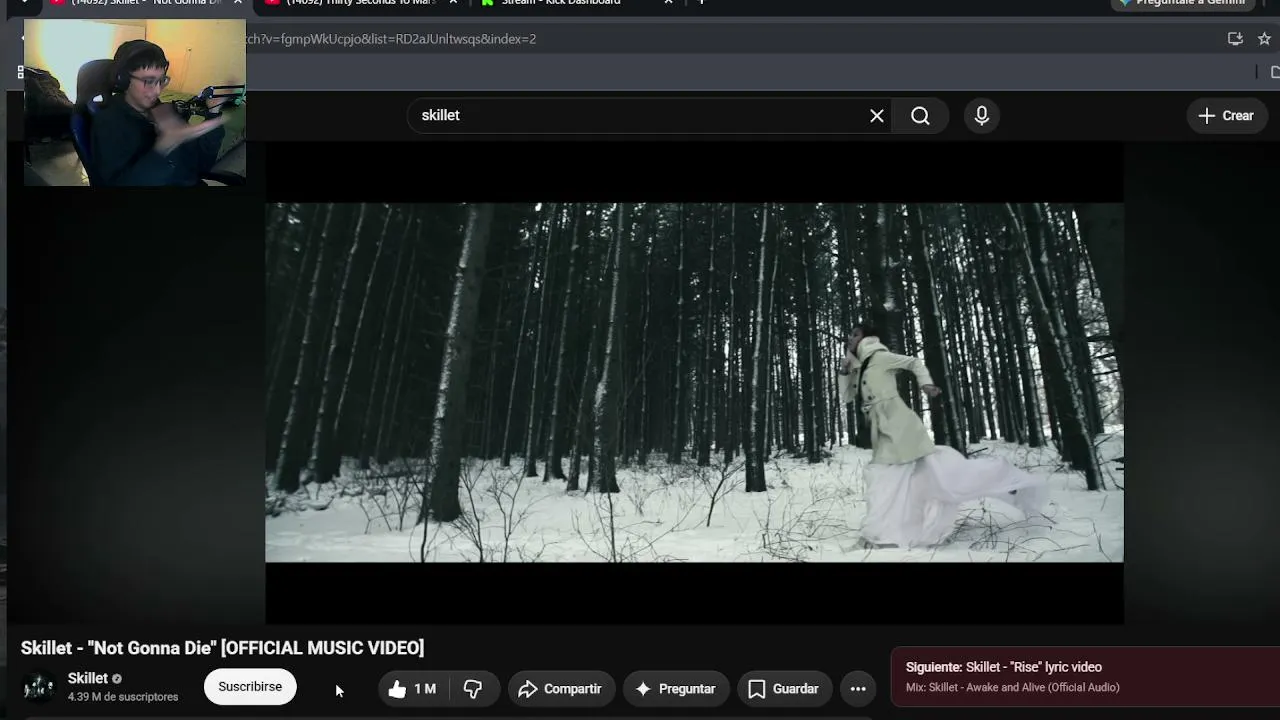Save the video with Guardar
The image size is (1280, 720).
point(784,689)
